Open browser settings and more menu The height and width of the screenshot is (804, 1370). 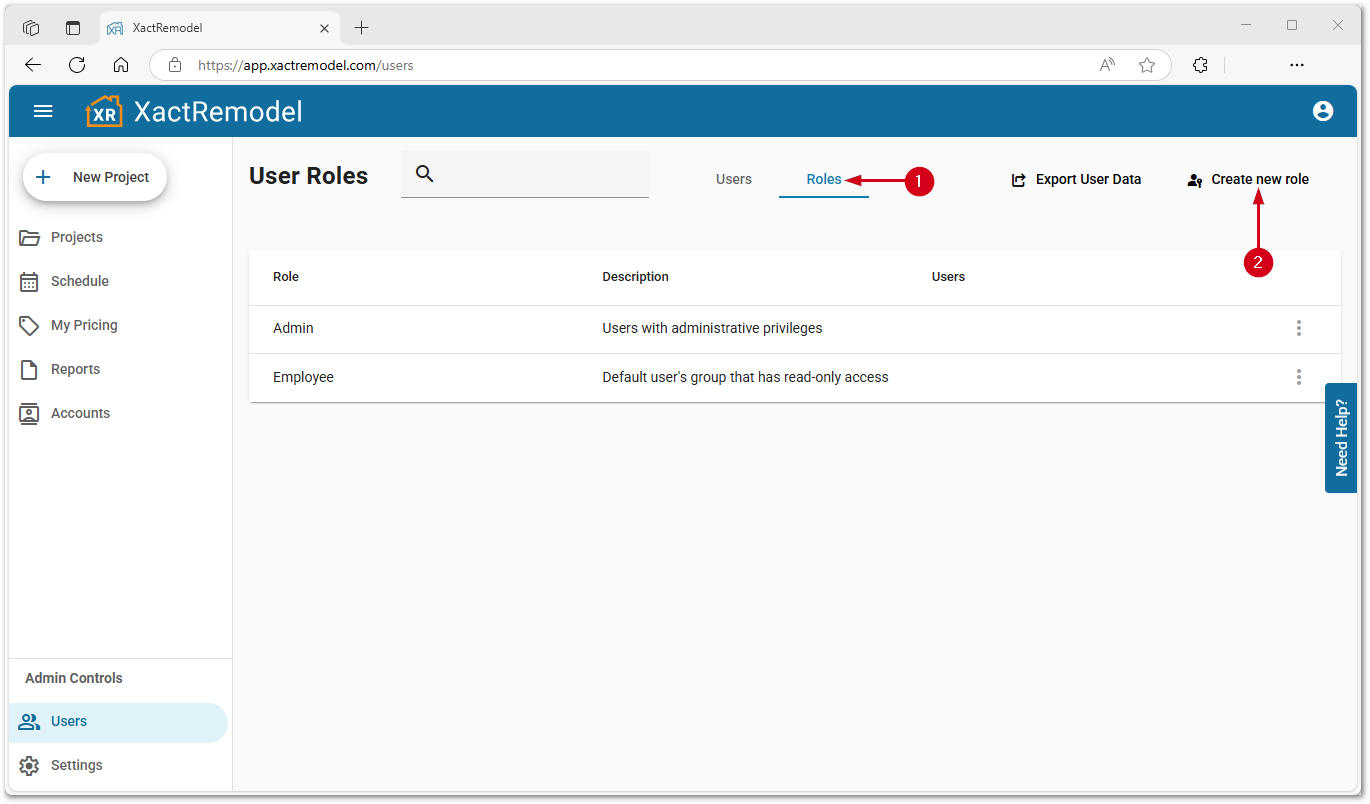1296,65
